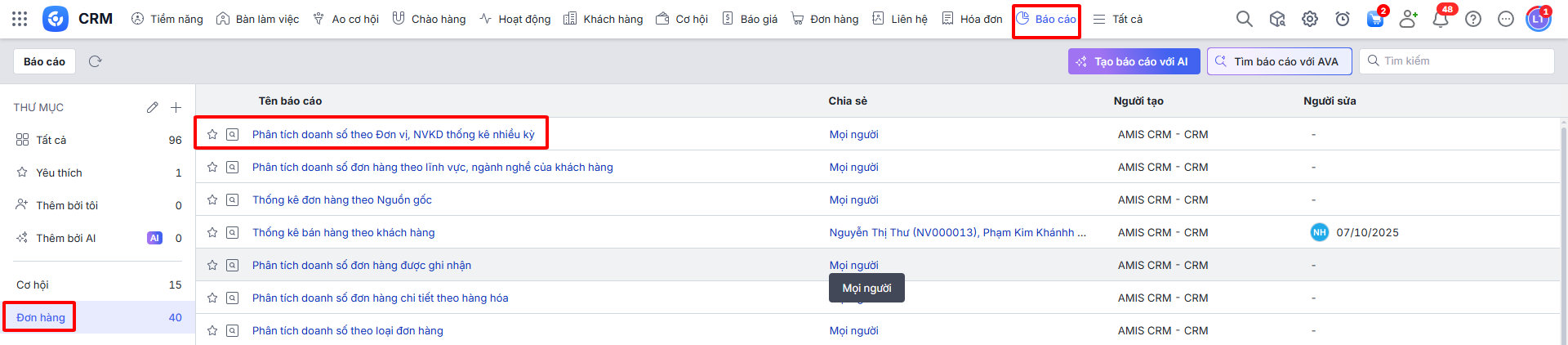Switch to the Báo giá tab
The image size is (1568, 345).
750,19
